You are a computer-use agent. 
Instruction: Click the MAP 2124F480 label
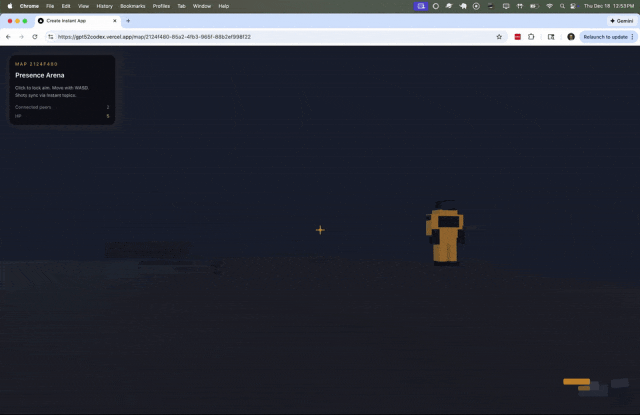[36, 64]
